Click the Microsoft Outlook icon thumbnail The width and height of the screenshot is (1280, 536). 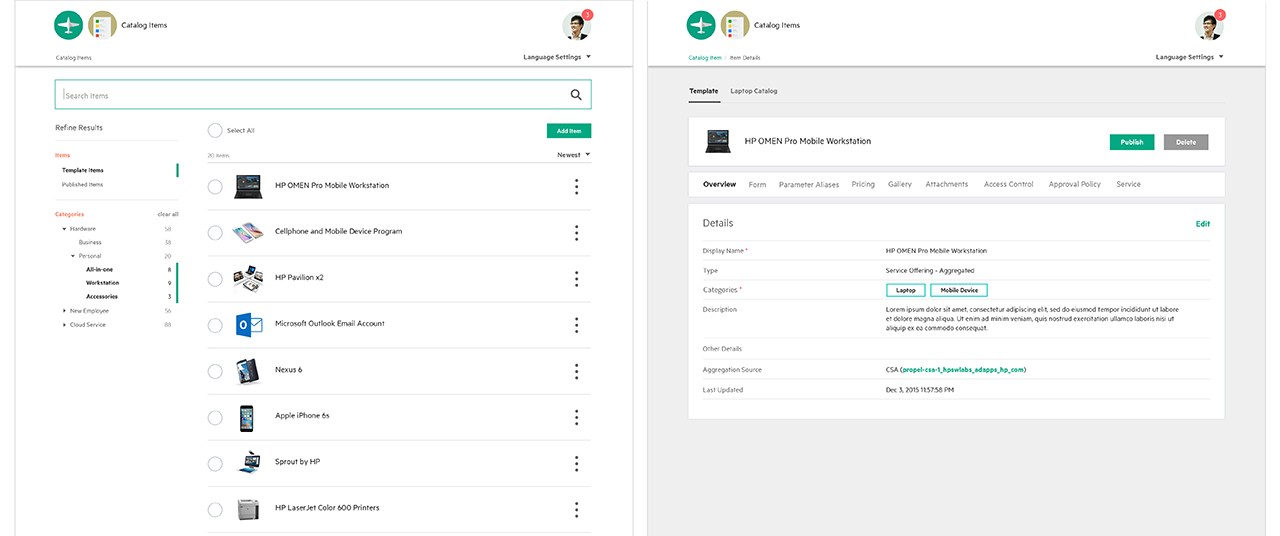coord(248,324)
